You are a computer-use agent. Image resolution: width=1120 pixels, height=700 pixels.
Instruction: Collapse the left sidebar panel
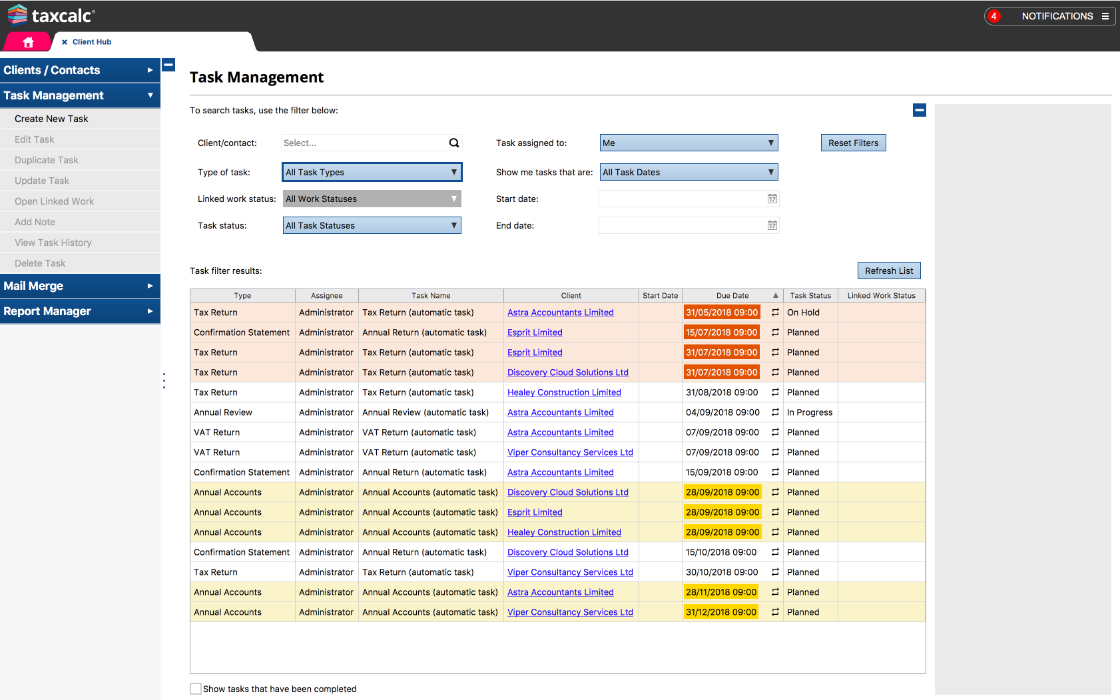tap(169, 65)
